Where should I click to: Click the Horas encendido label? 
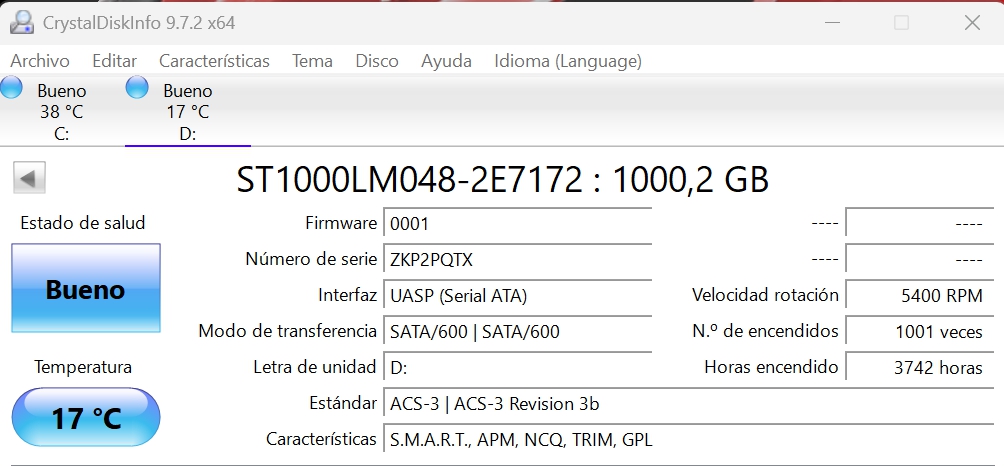click(x=771, y=367)
